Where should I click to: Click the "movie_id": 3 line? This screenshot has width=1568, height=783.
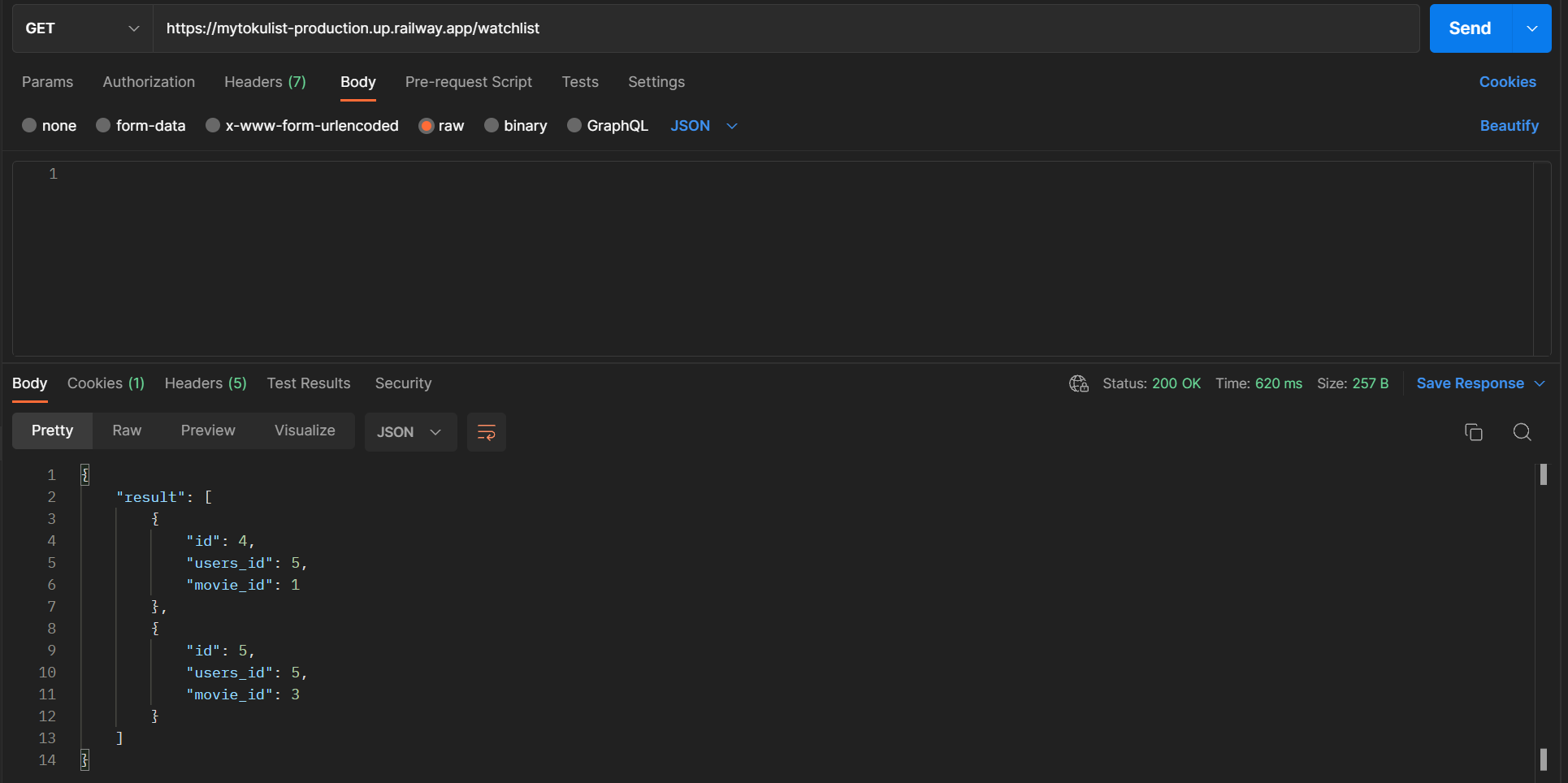pyautogui.click(x=243, y=694)
